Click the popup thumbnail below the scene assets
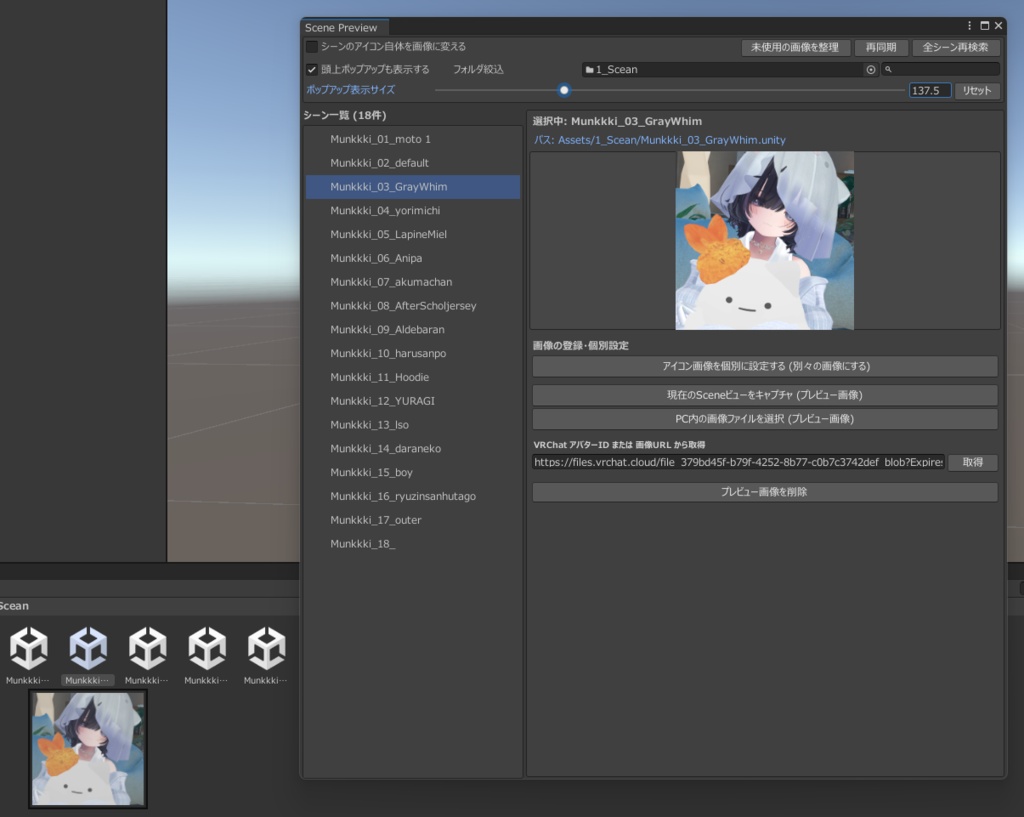Image resolution: width=1024 pixels, height=817 pixels. click(88, 748)
